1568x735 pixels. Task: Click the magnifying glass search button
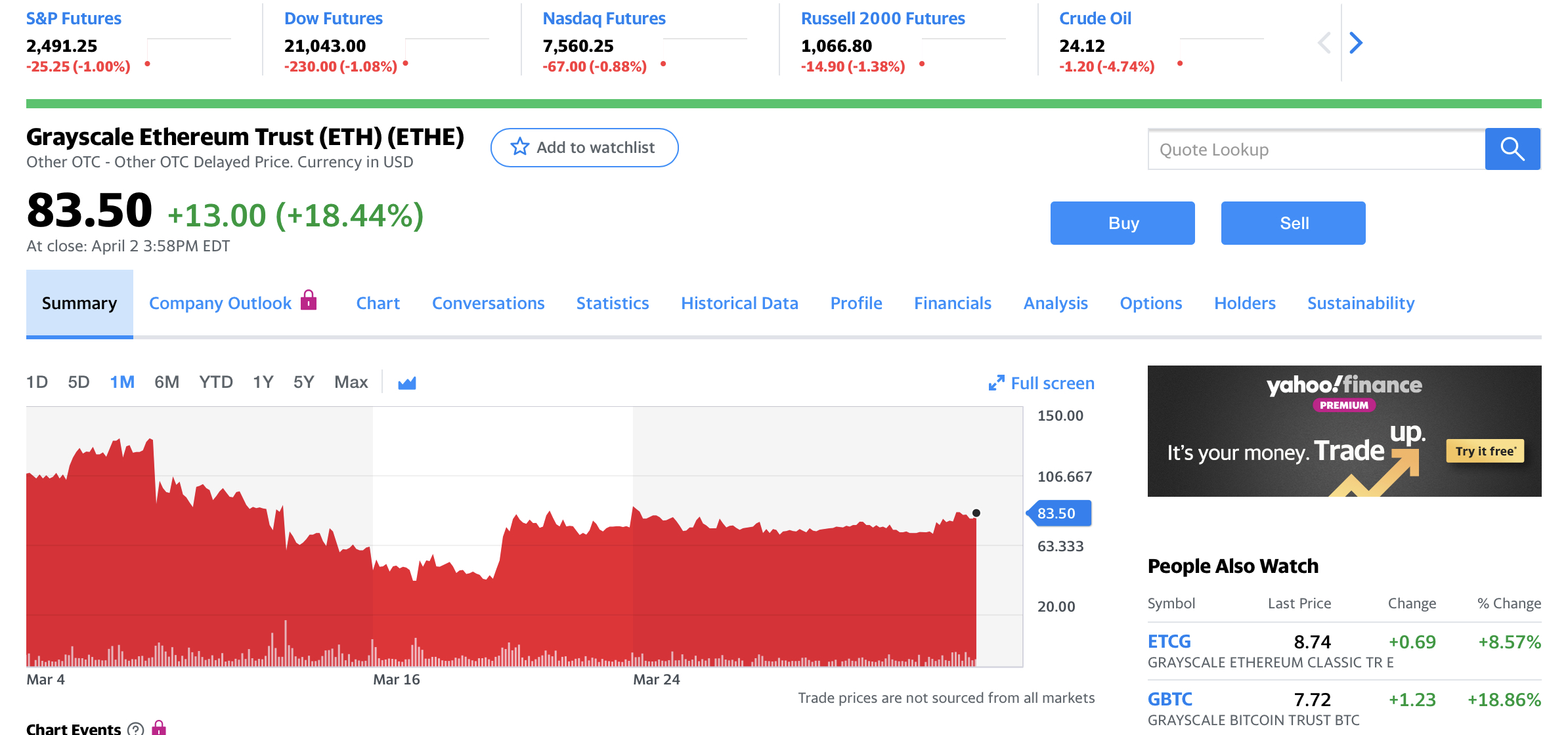(x=1512, y=149)
